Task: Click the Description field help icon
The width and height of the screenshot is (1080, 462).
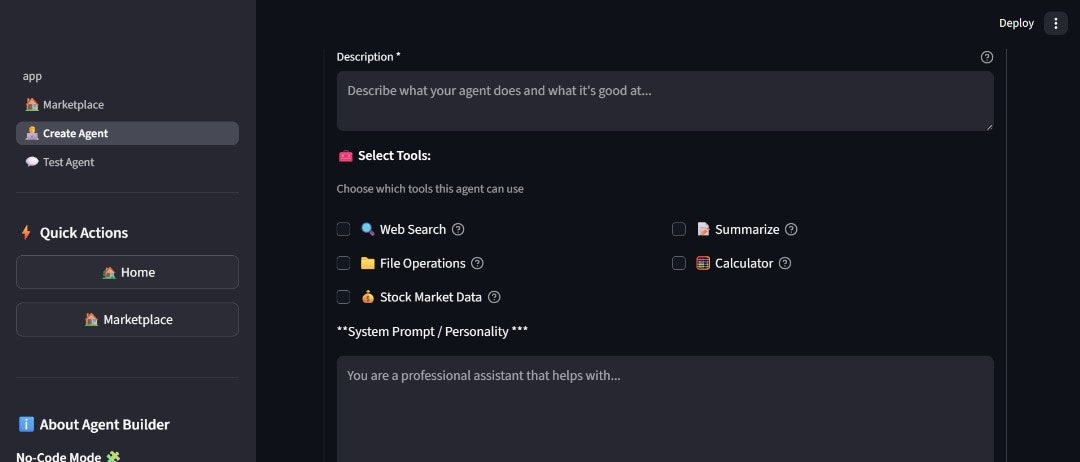Action: 987,57
